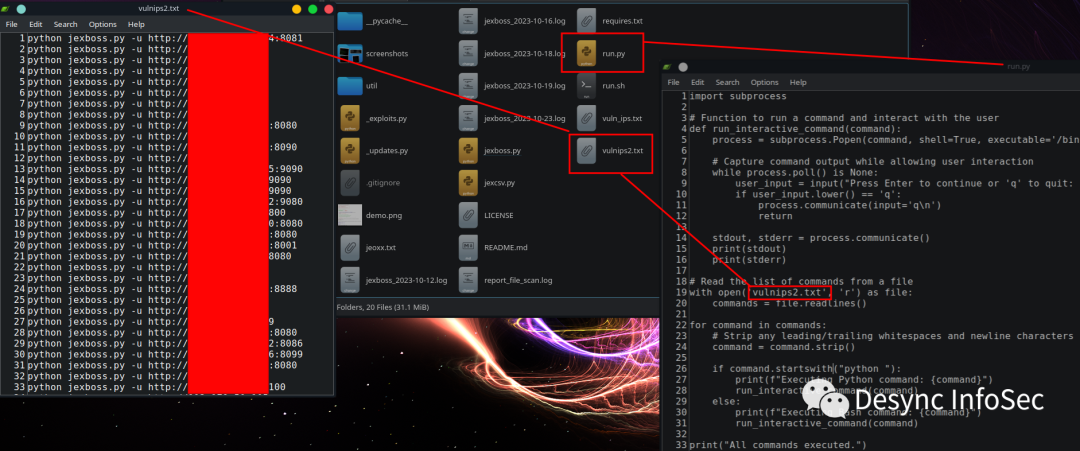Select the vuln_ips.txt file icon
Viewport: 1080px width, 451px height.
click(587, 118)
